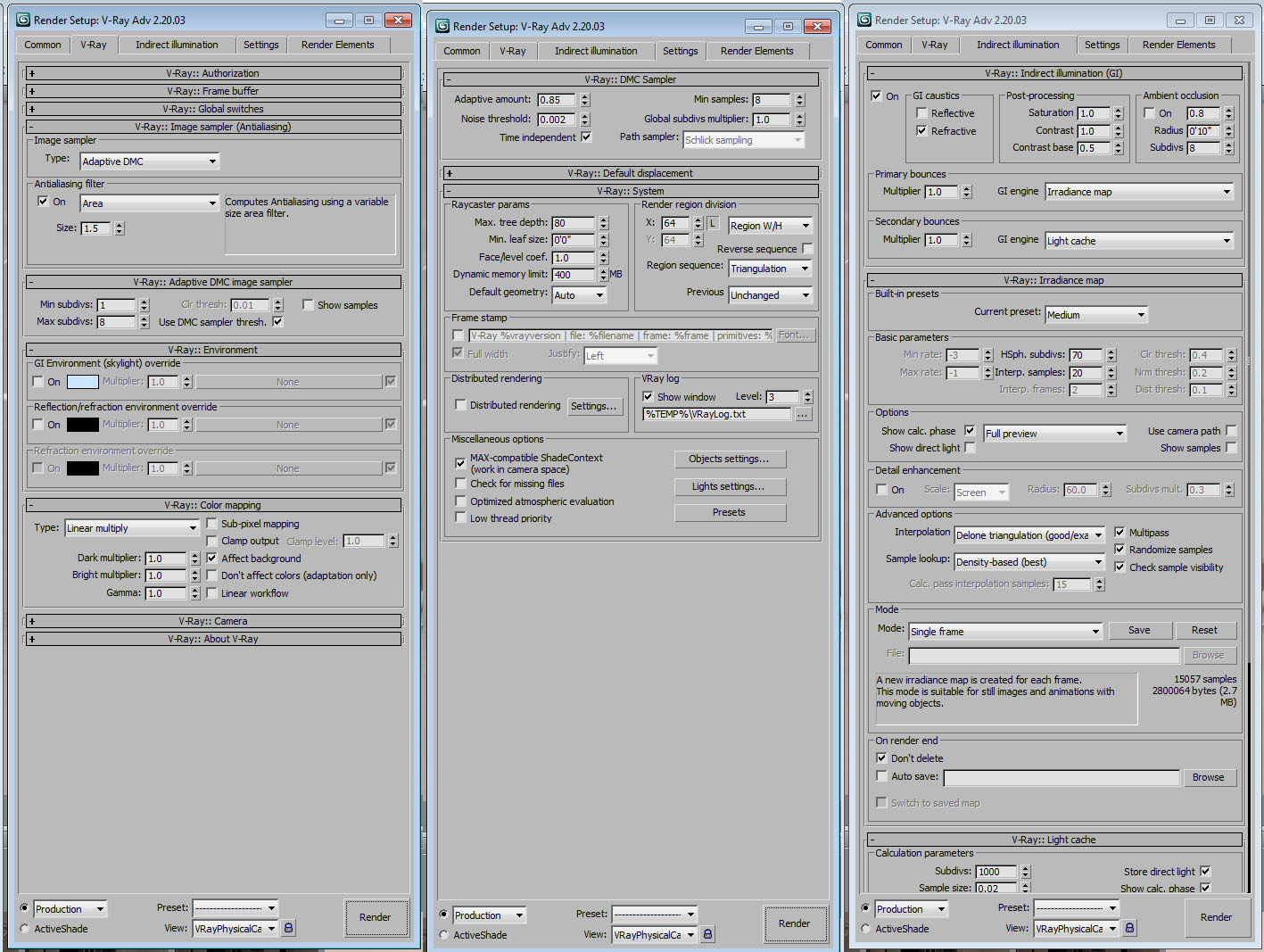
Task: Enable Sub-pixel mapping checkbox
Action: click(211, 524)
